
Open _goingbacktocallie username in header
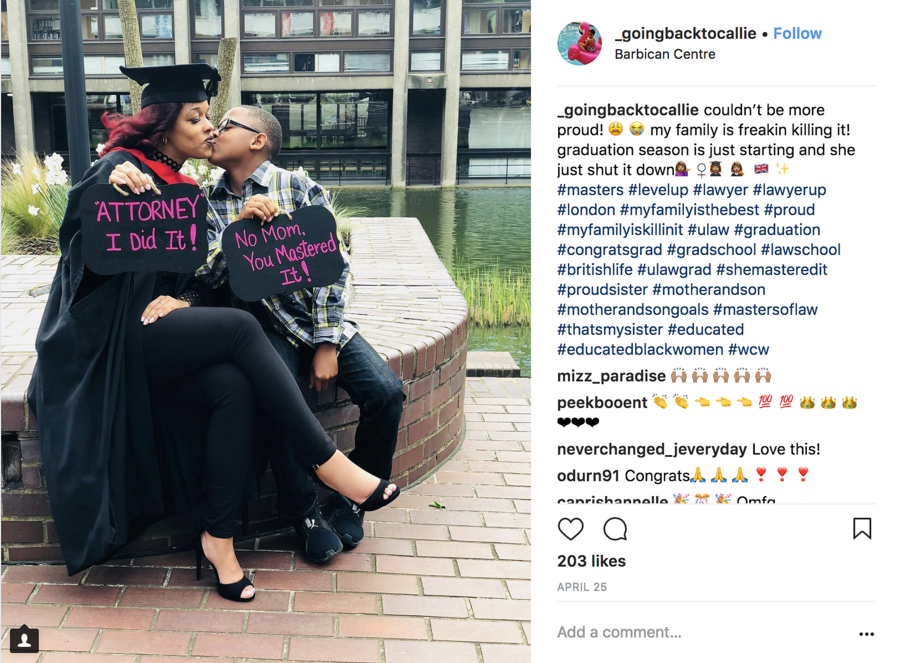click(685, 33)
